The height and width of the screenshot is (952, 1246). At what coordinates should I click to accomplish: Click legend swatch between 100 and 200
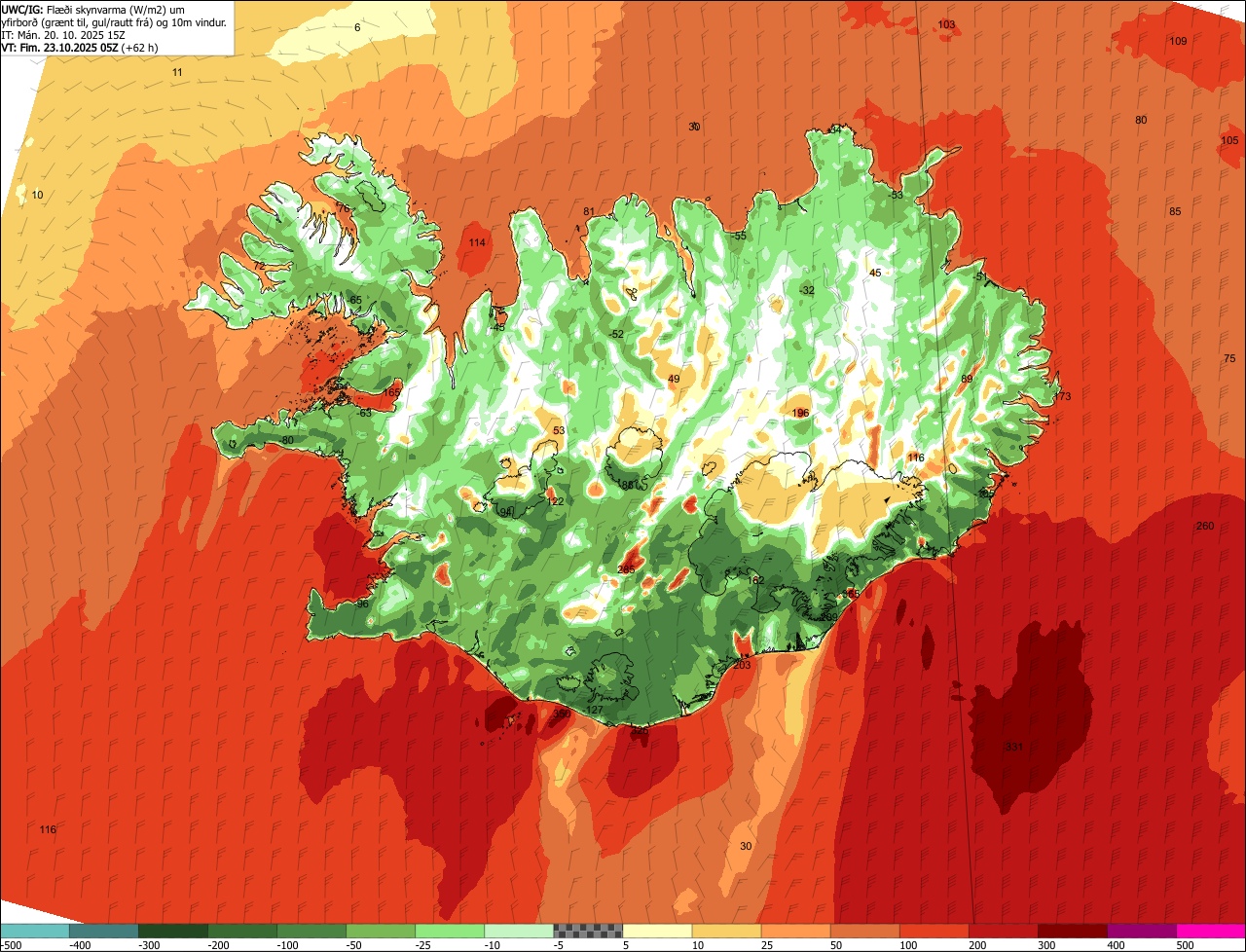(934, 931)
